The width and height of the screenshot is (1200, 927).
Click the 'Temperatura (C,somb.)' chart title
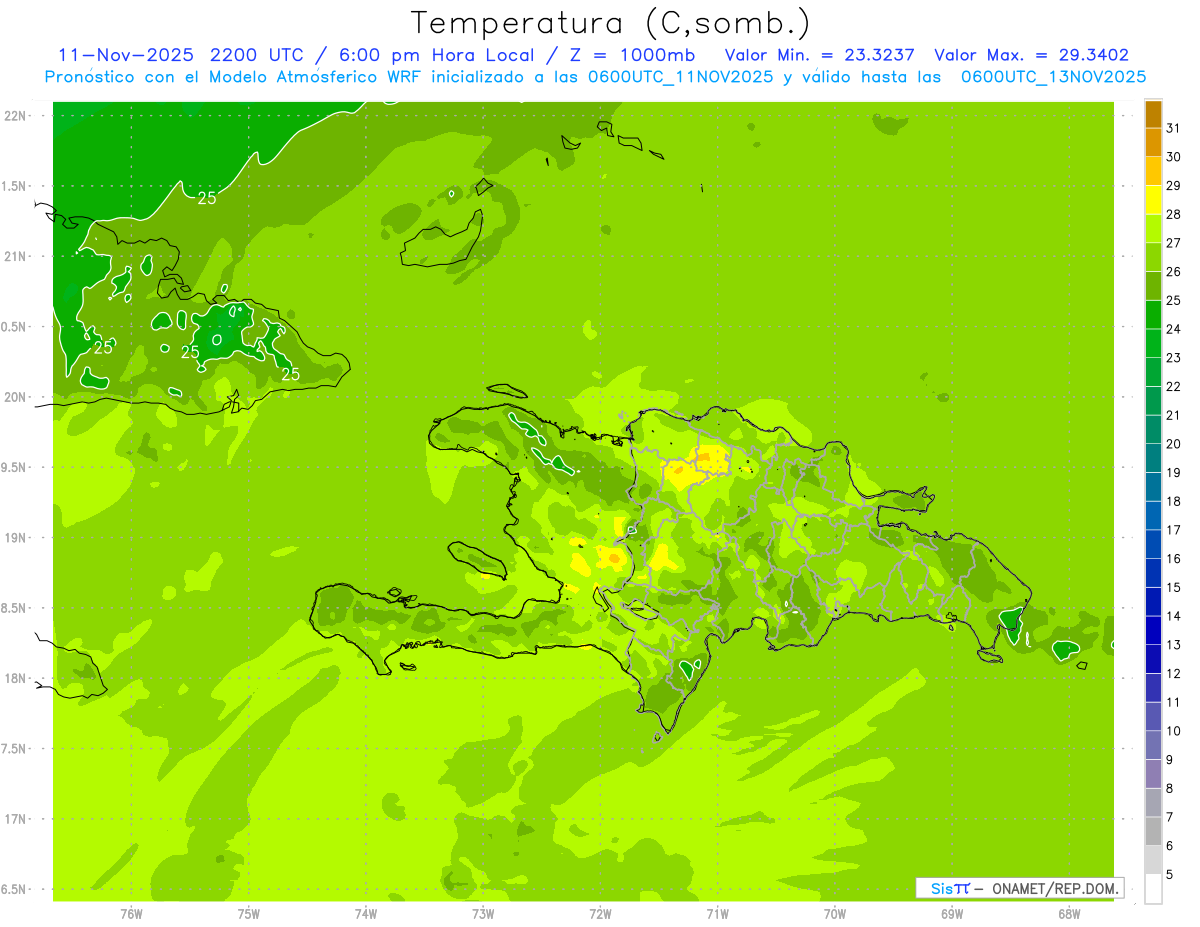click(610, 23)
